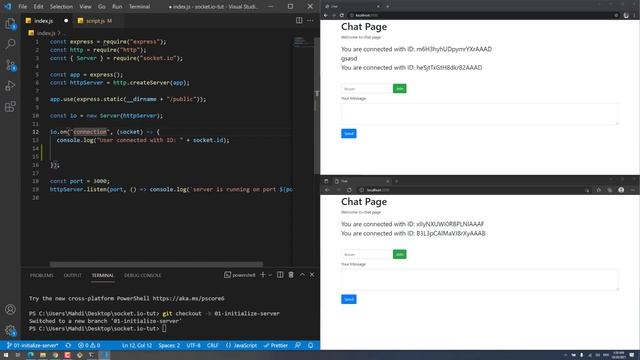
Task: Open the launch profile dropdown next to plus
Action: click(x=270, y=275)
